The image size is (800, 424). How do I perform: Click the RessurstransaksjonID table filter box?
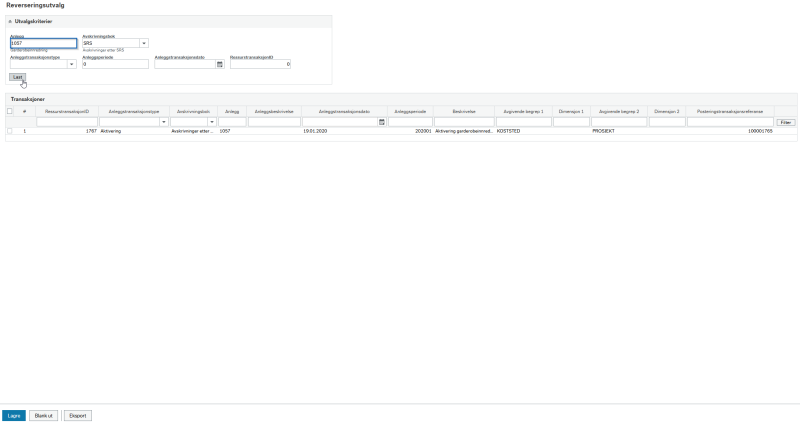67,122
